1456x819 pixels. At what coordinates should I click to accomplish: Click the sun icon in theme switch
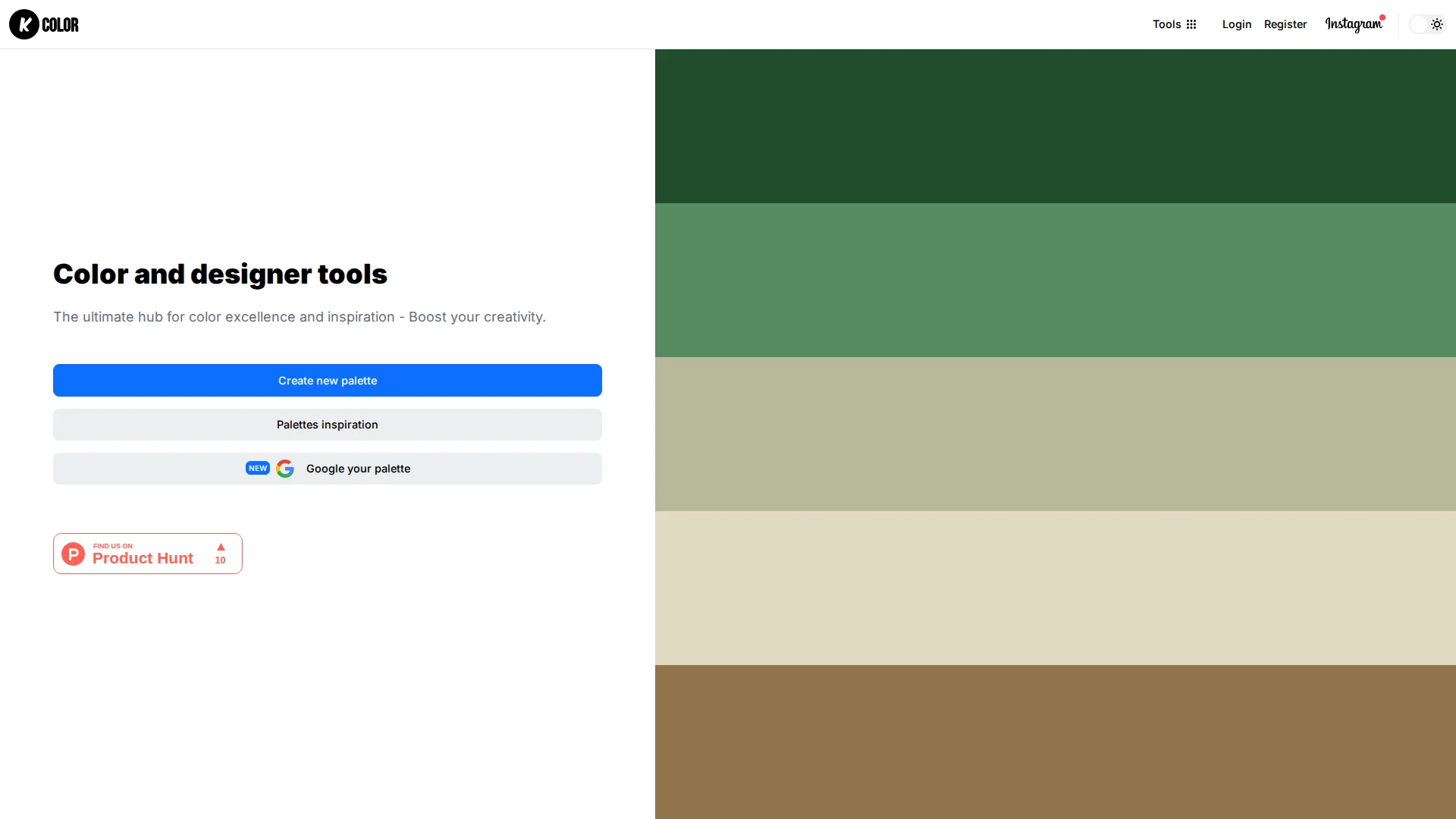point(1437,24)
